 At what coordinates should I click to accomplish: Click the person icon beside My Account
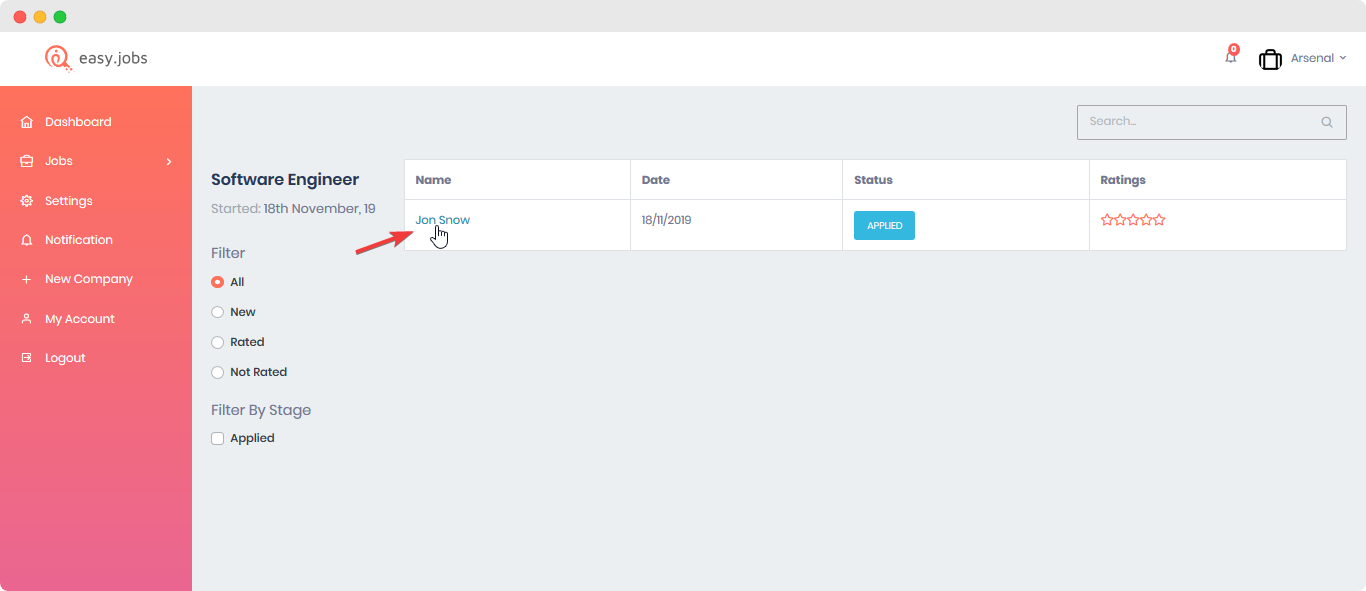pos(27,319)
